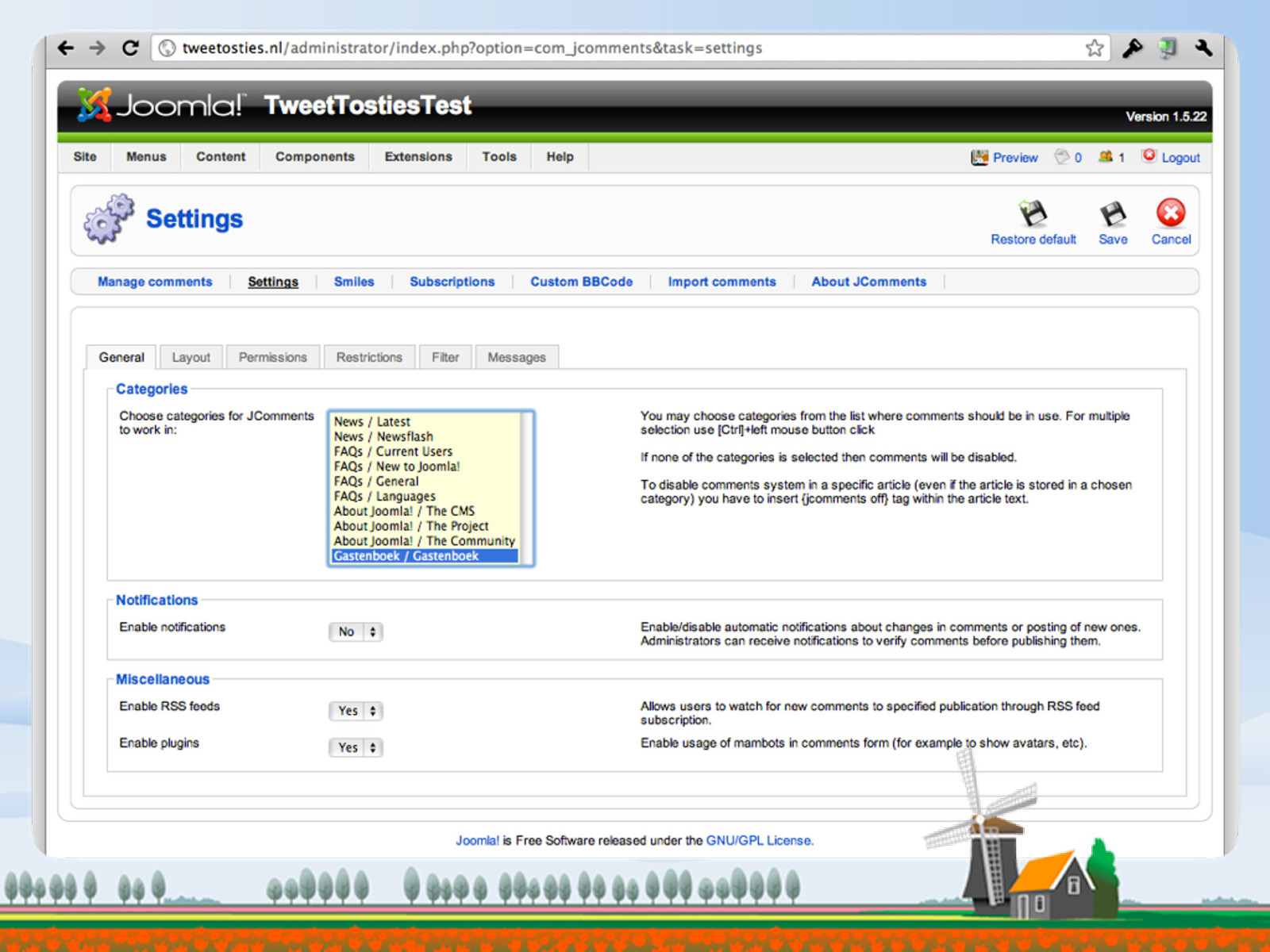Open the Menus menu

[146, 156]
